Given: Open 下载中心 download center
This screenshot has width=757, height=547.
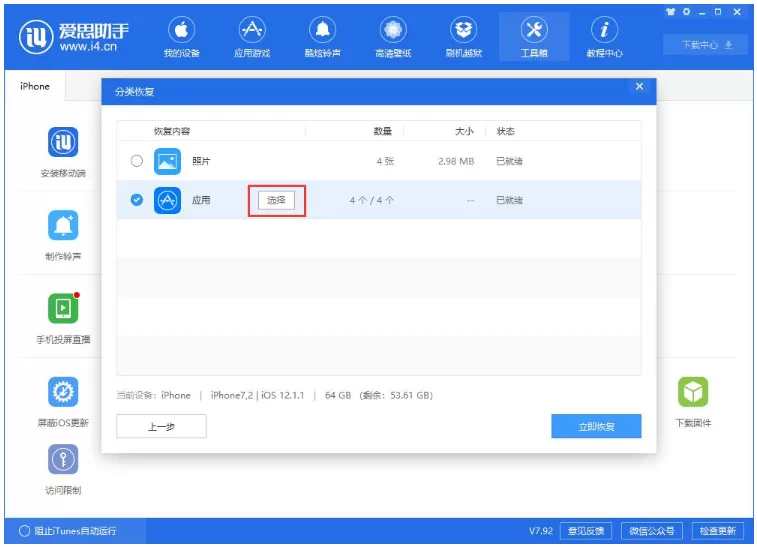Looking at the screenshot, I should pyautogui.click(x=706, y=45).
